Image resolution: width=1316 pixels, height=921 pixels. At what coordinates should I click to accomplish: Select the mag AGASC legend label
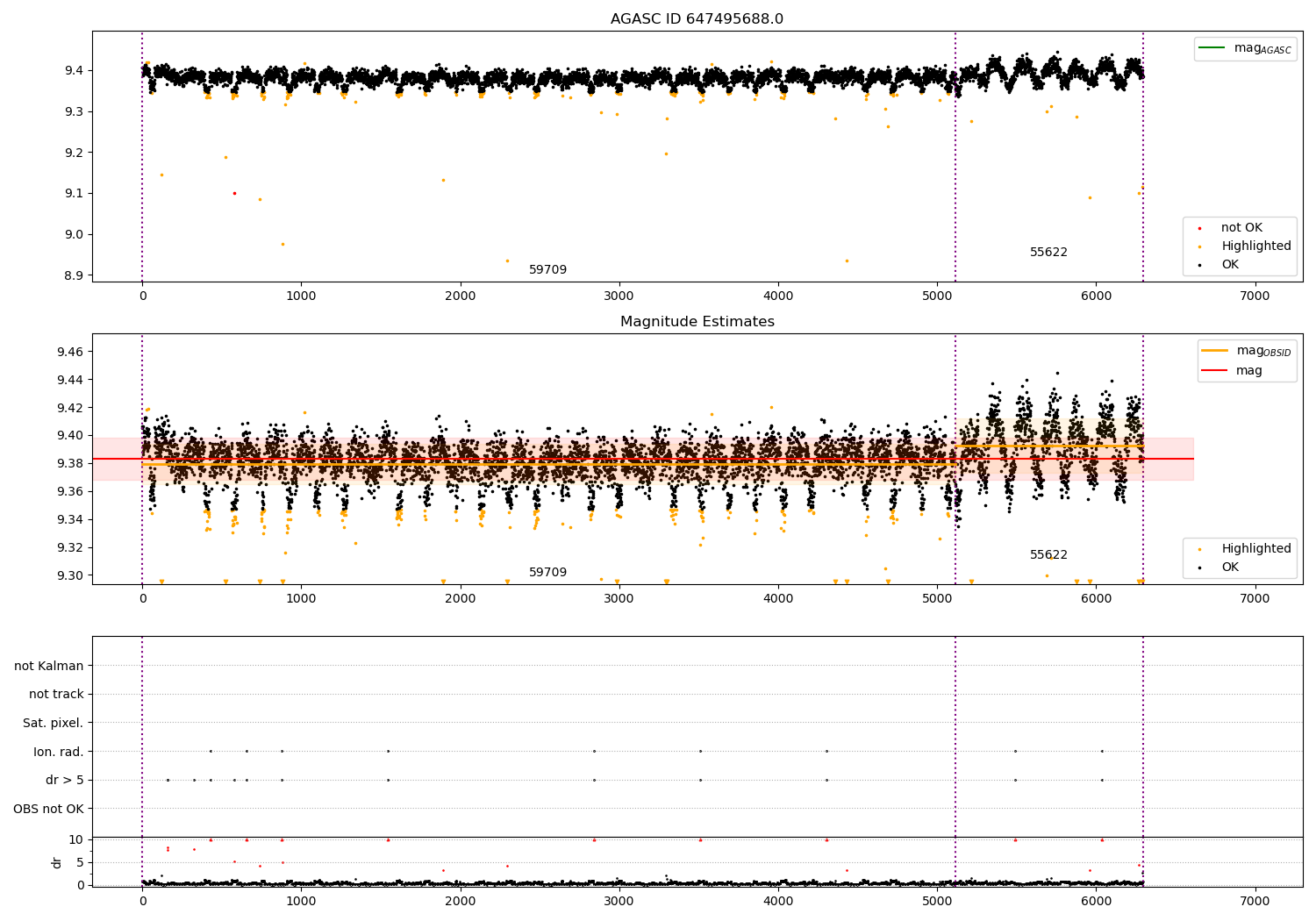1262,48
